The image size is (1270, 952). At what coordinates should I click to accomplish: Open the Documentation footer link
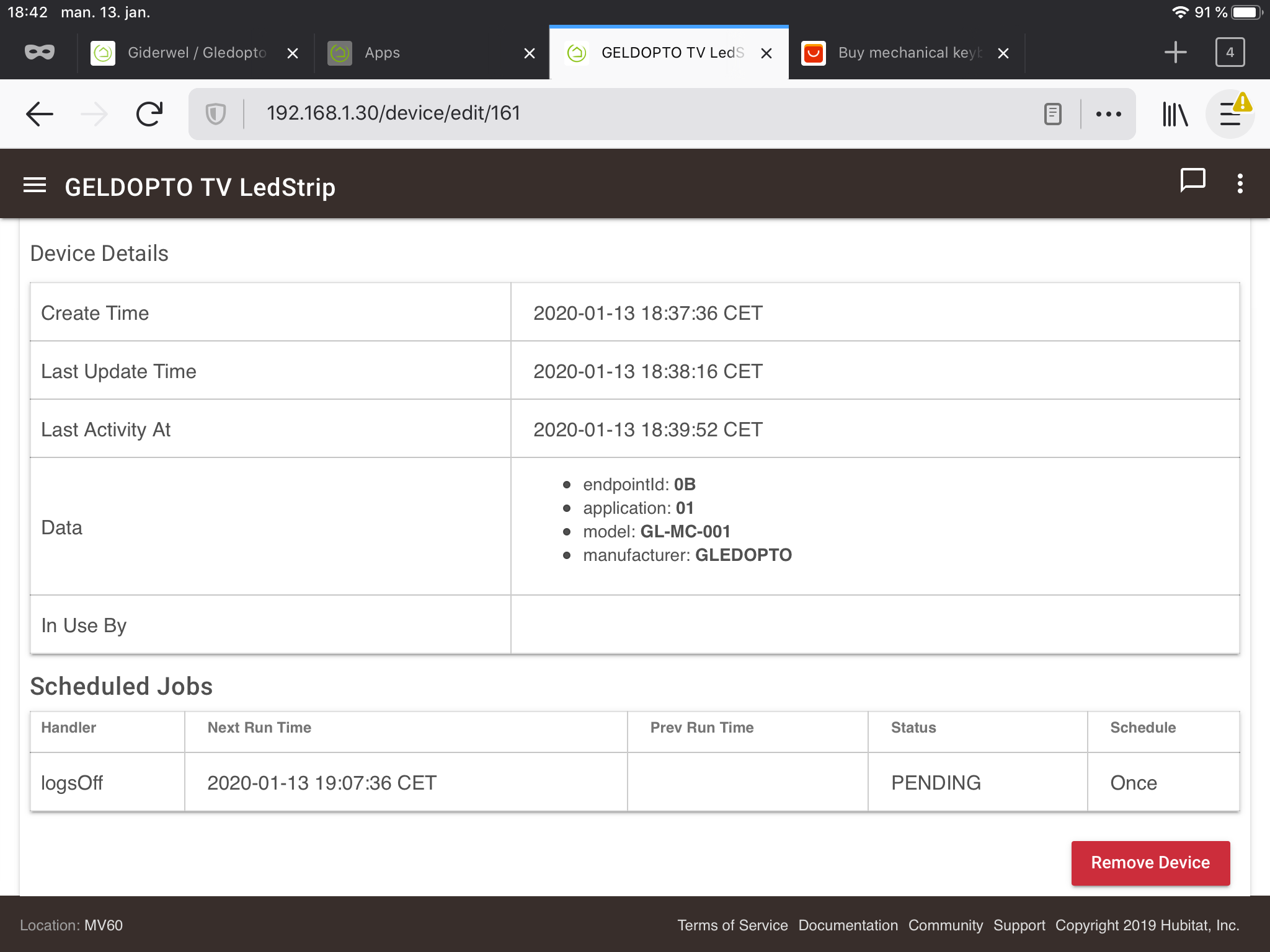coord(848,925)
